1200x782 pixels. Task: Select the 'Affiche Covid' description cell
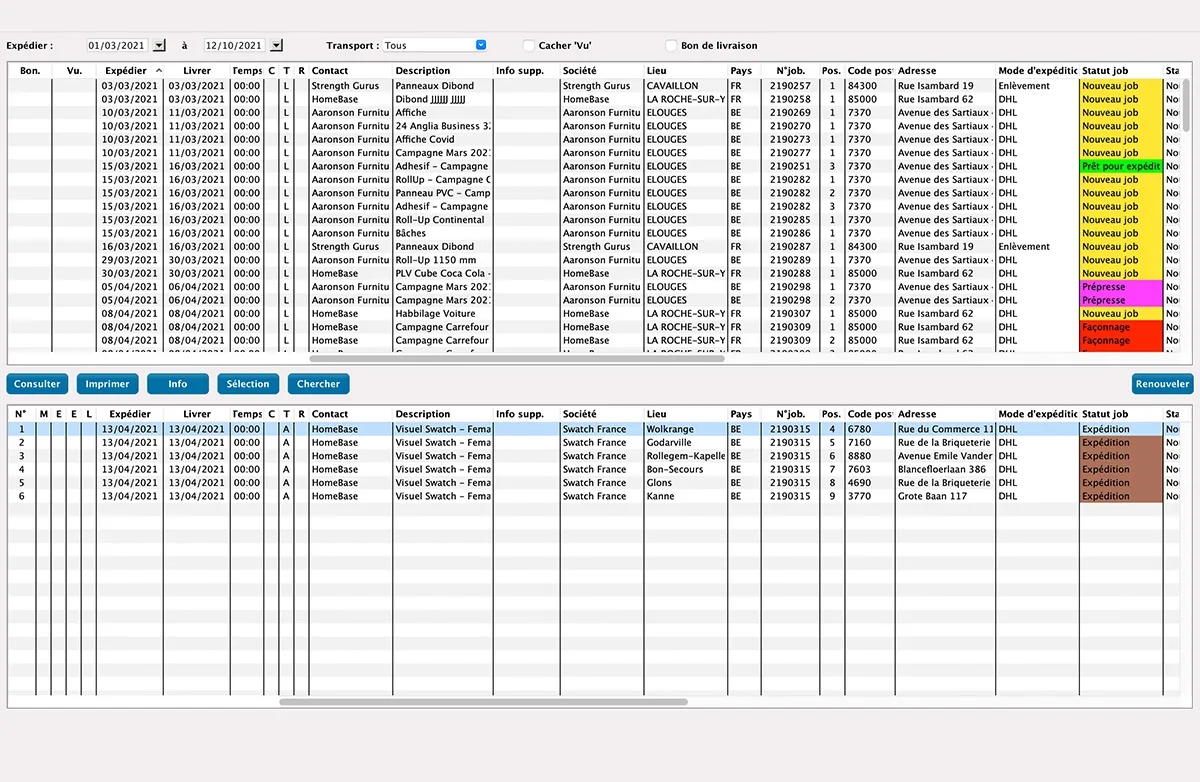[x=442, y=139]
